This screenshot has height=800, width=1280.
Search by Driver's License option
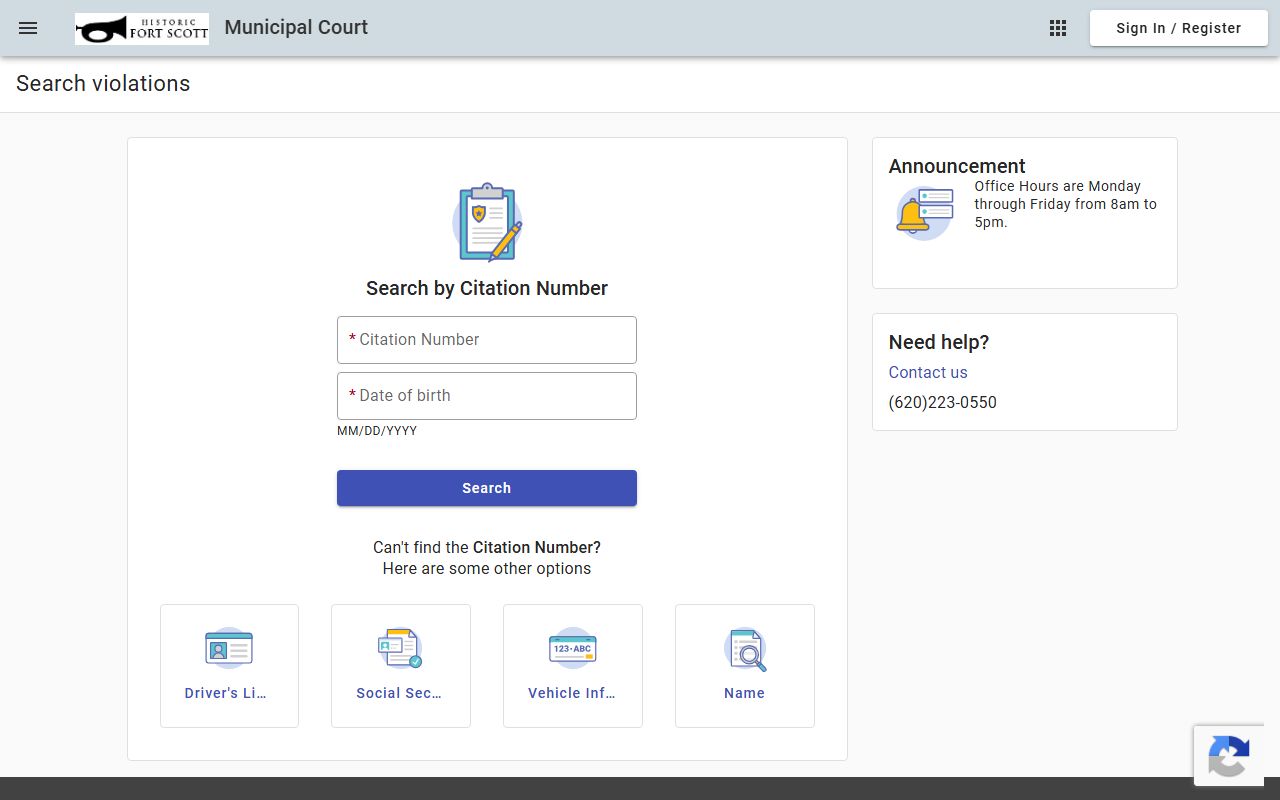point(229,666)
